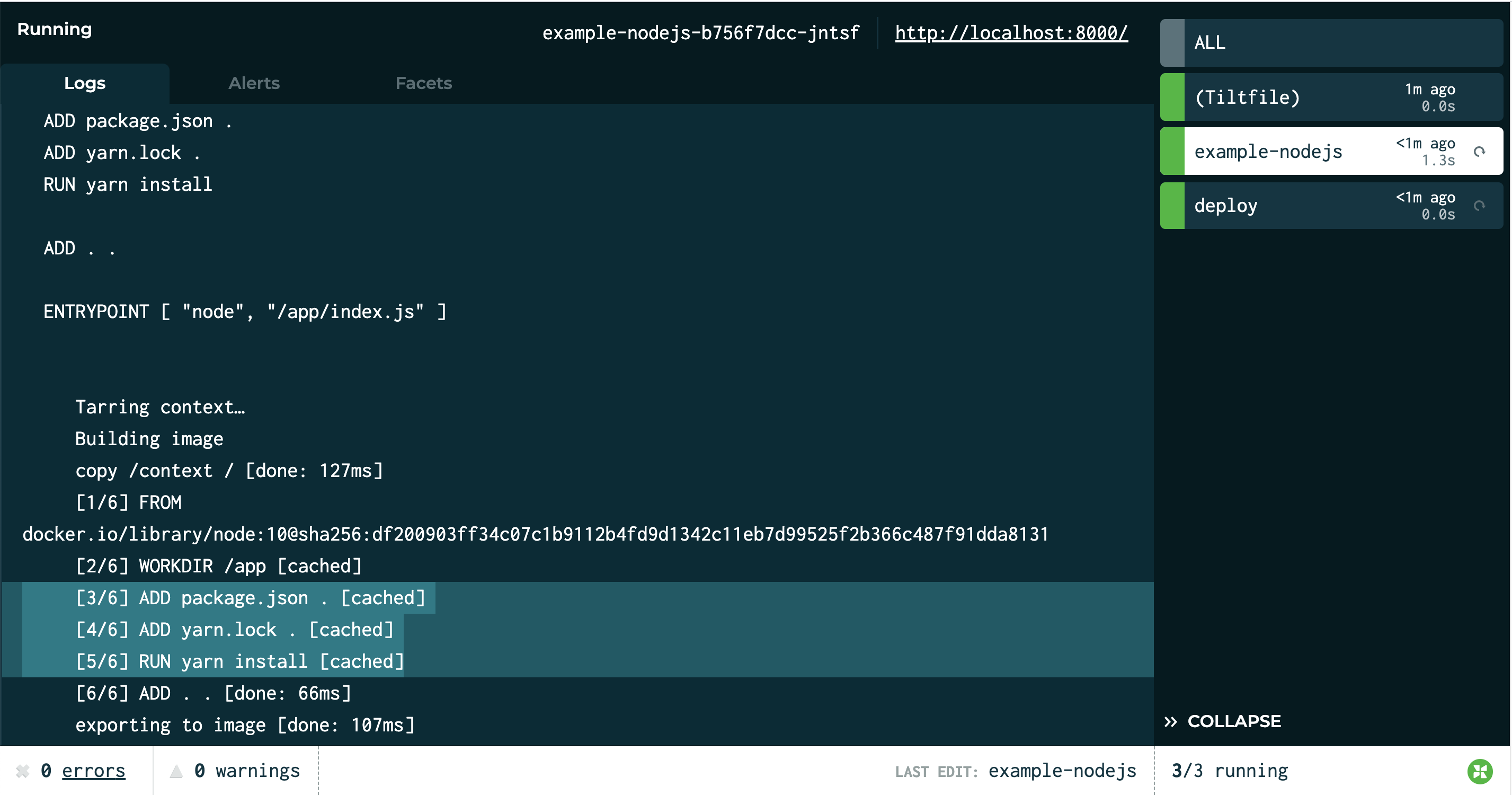Click the deploy resource refresh icon

tap(1479, 206)
